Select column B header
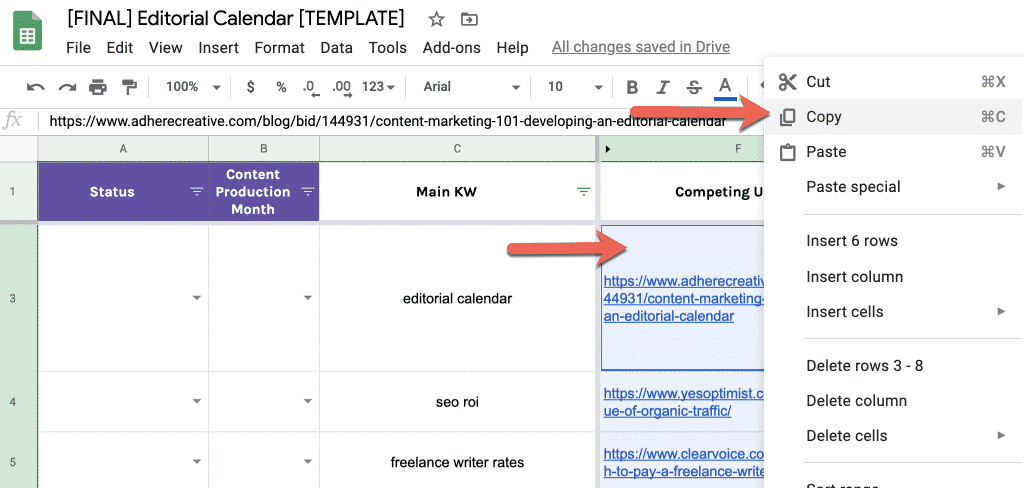This screenshot has width=1024, height=488. point(264,149)
